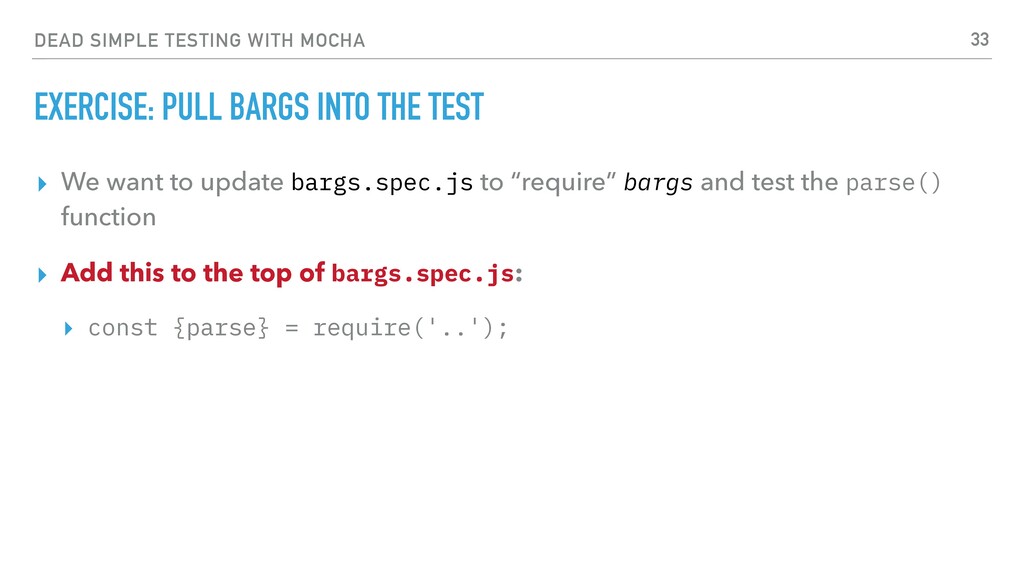The width and height of the screenshot is (1024, 576).
Task: Click the slide number 33
Action: (980, 40)
